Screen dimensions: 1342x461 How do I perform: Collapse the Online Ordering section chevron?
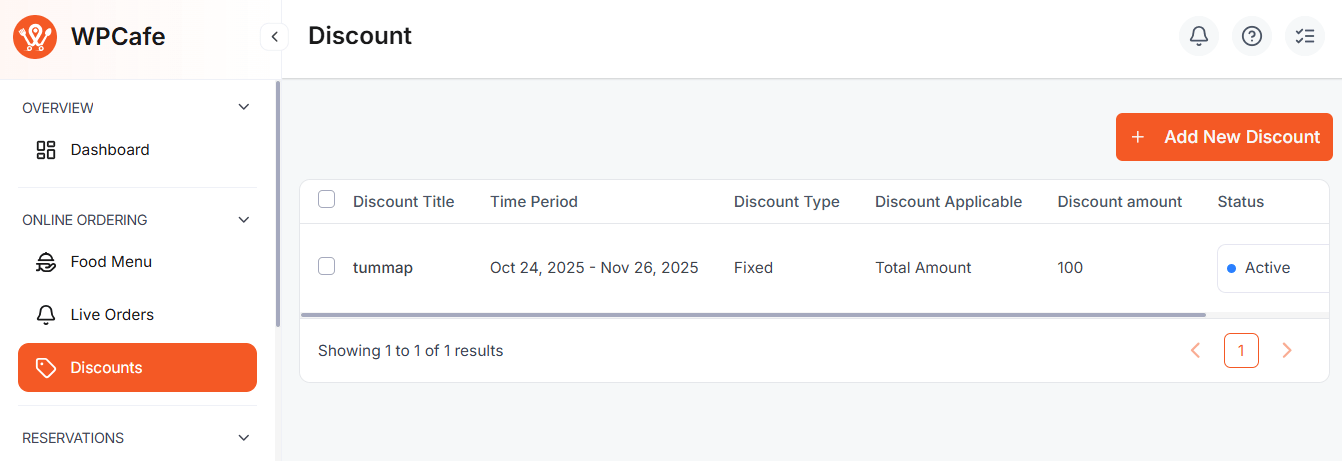244,219
